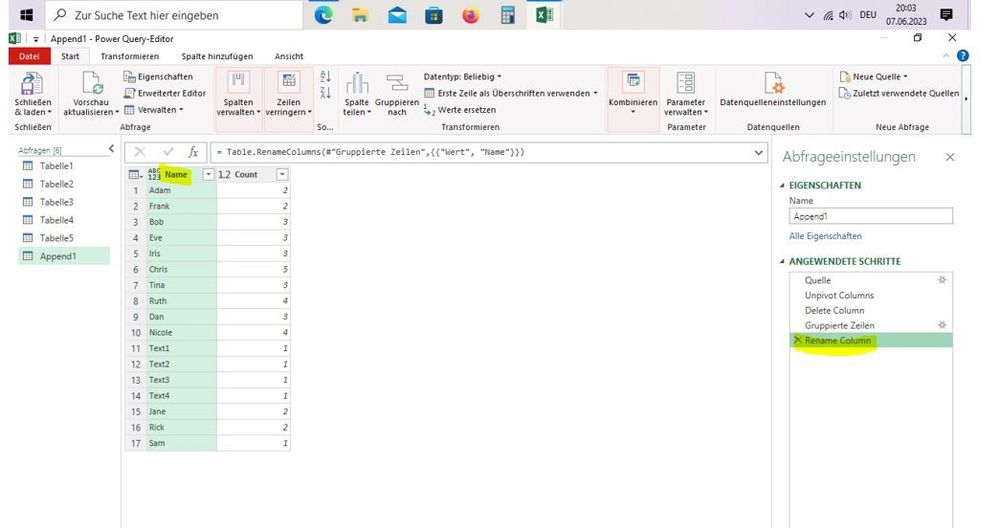Click the cell containing Nicole
Viewport: 999px width, 528px height.
[x=182, y=332]
